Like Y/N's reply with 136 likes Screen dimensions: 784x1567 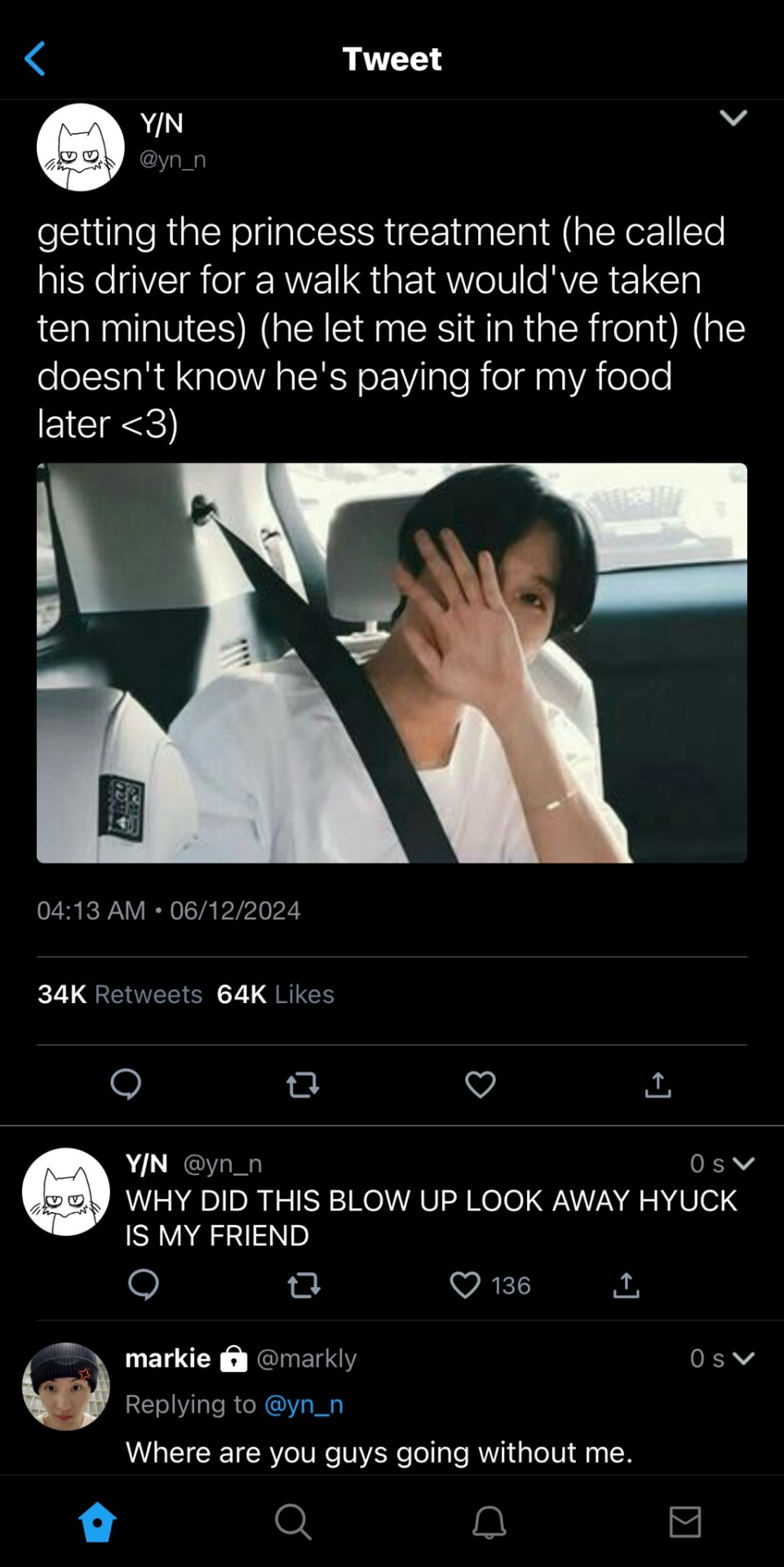point(466,1285)
